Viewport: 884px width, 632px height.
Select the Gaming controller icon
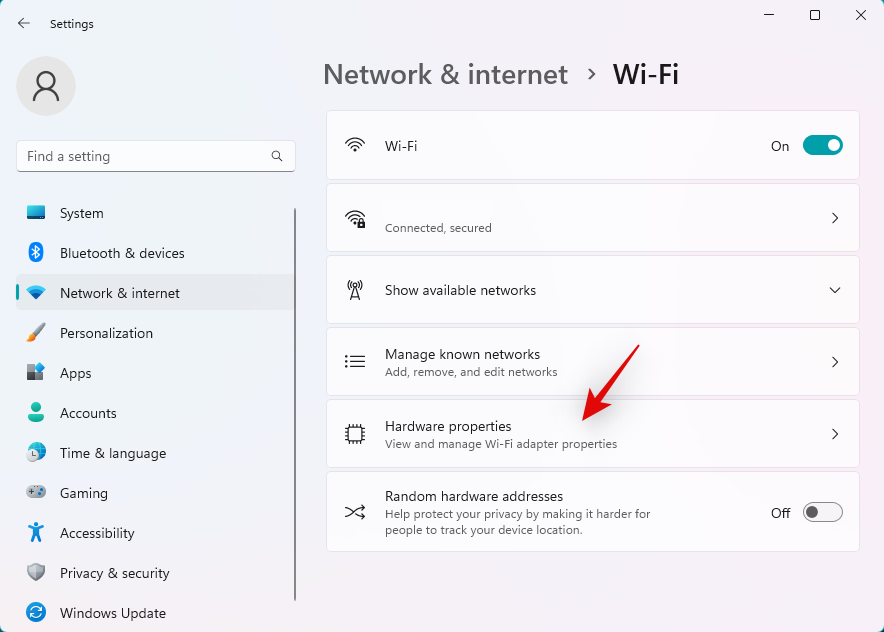pyautogui.click(x=34, y=493)
